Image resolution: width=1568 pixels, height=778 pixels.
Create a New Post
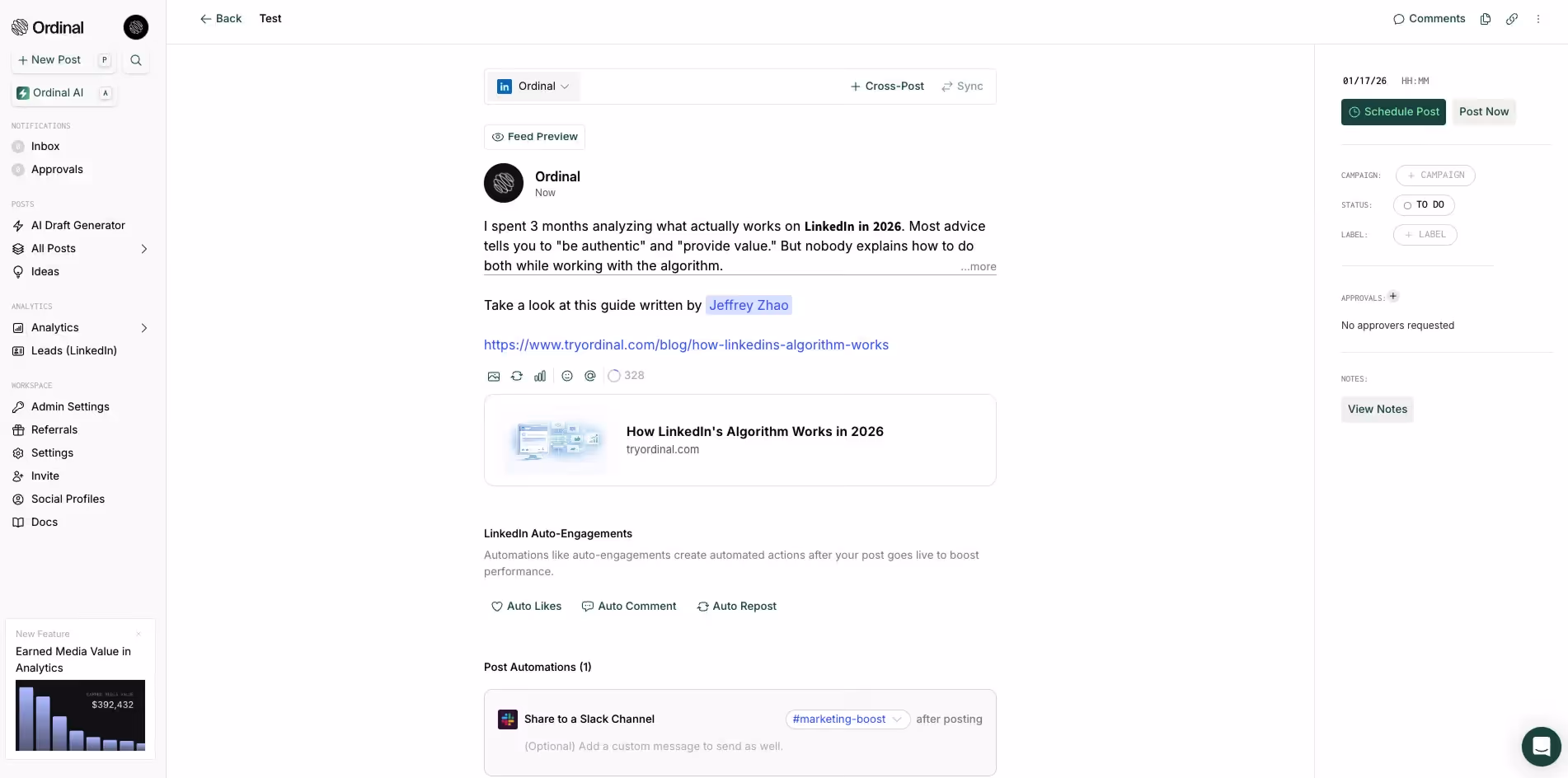click(64, 60)
